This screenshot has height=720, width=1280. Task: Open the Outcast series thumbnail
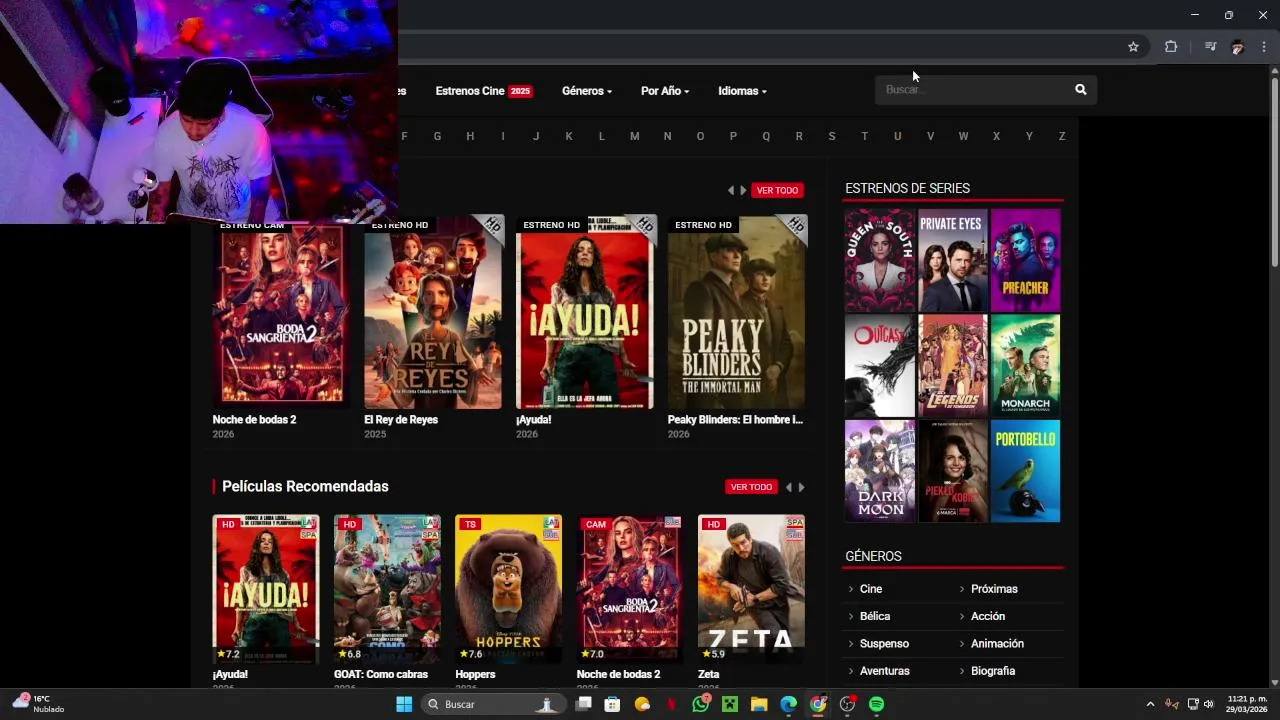coord(880,366)
